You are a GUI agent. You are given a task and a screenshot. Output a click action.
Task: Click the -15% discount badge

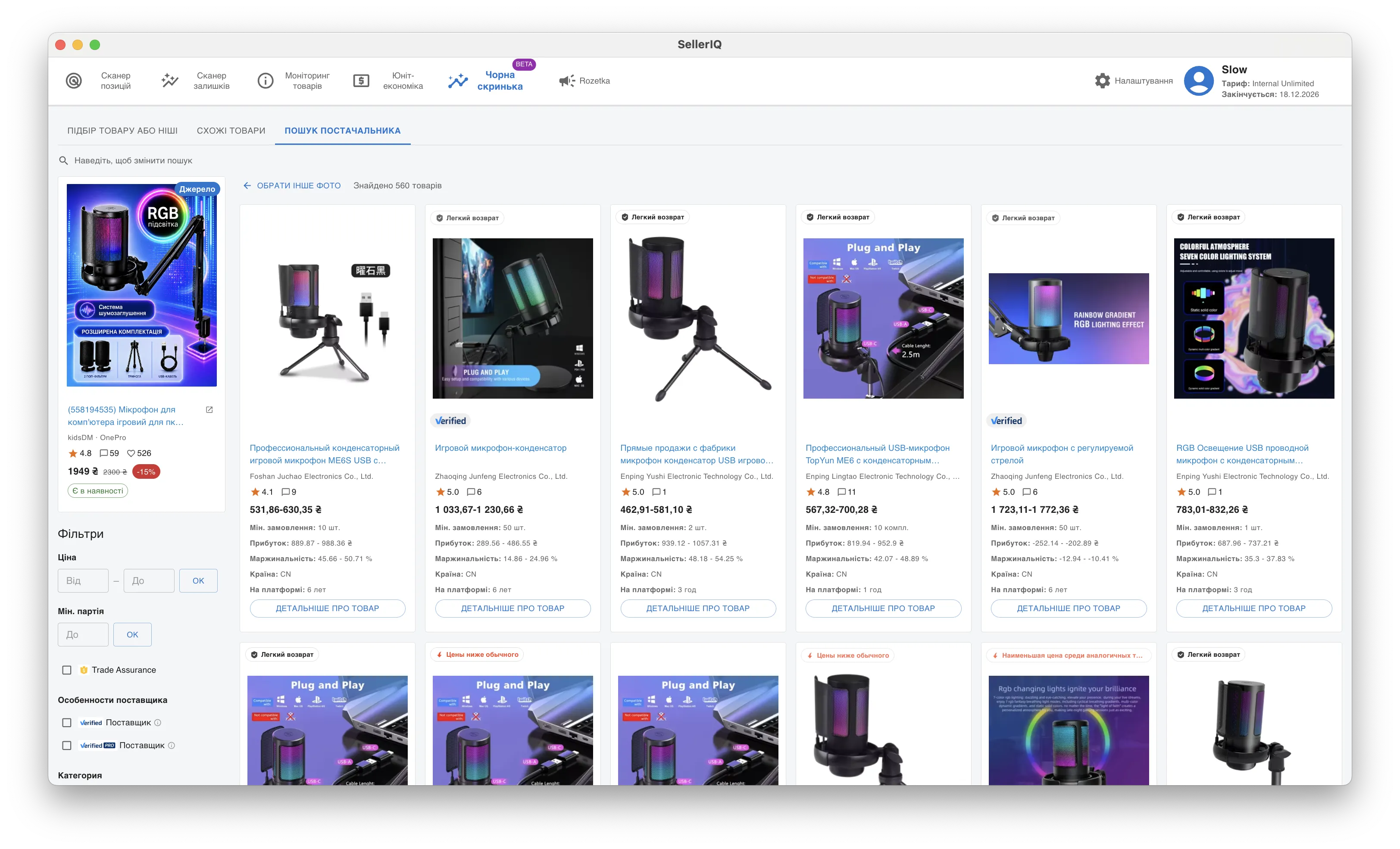click(146, 472)
